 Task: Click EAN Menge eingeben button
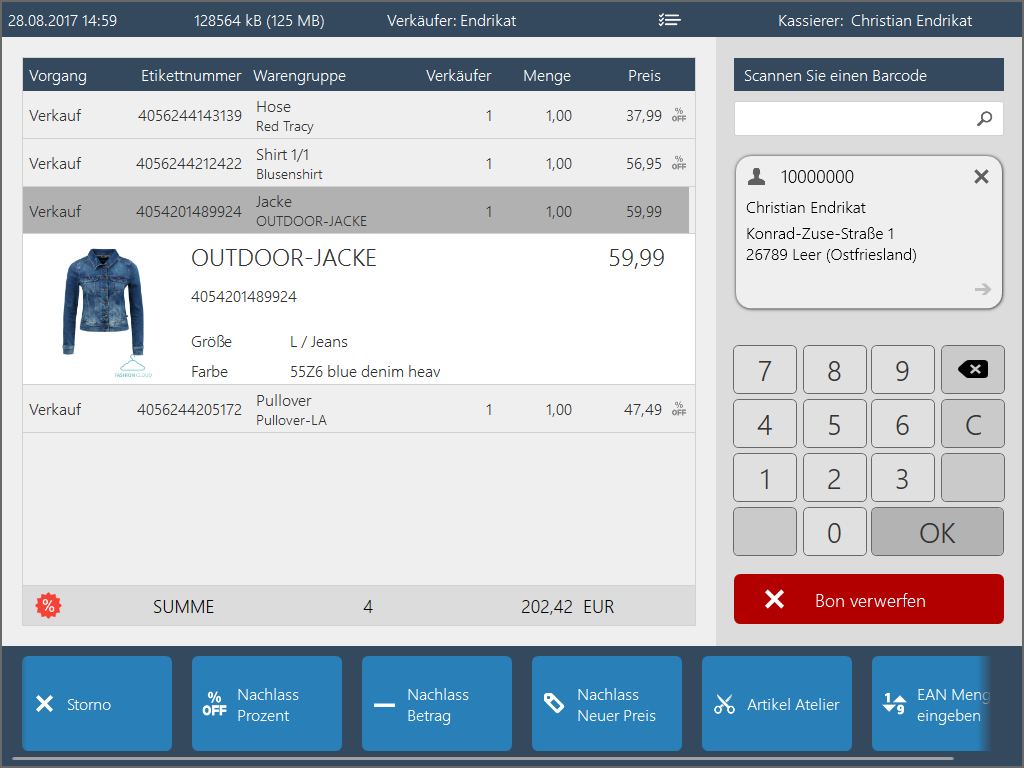(932, 704)
